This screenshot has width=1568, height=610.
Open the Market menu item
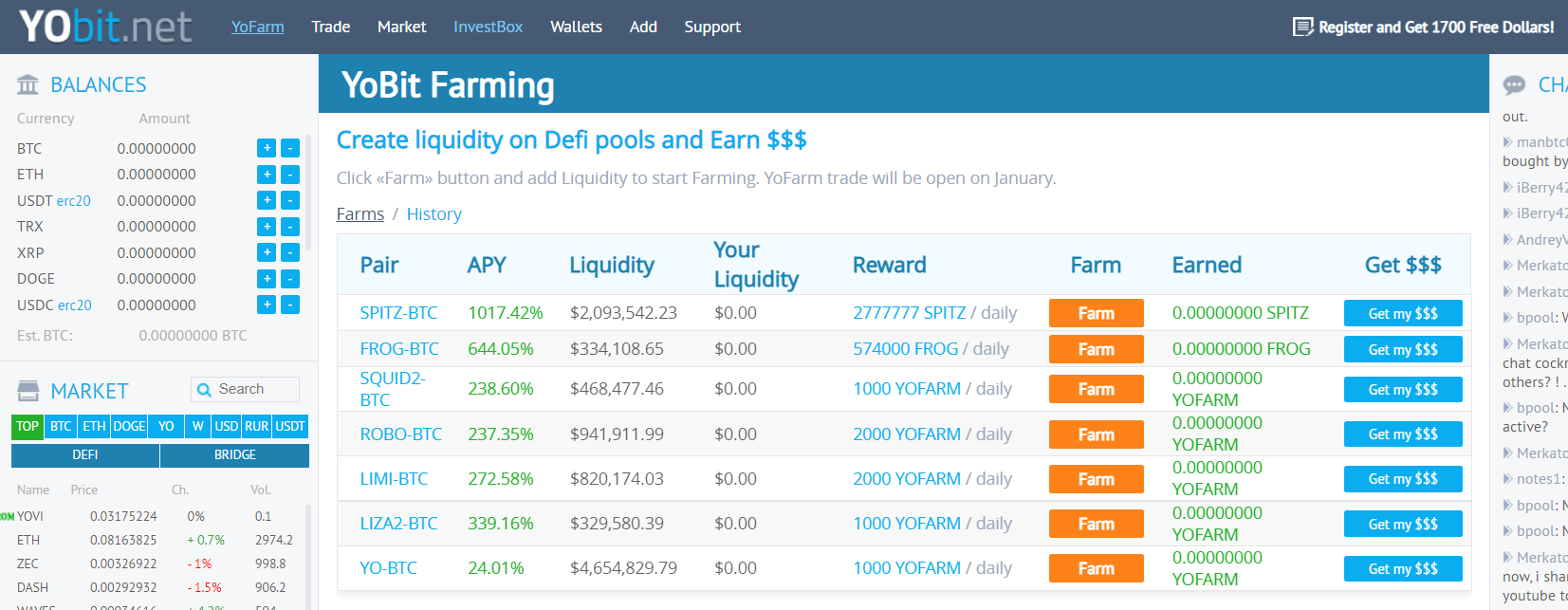point(402,27)
